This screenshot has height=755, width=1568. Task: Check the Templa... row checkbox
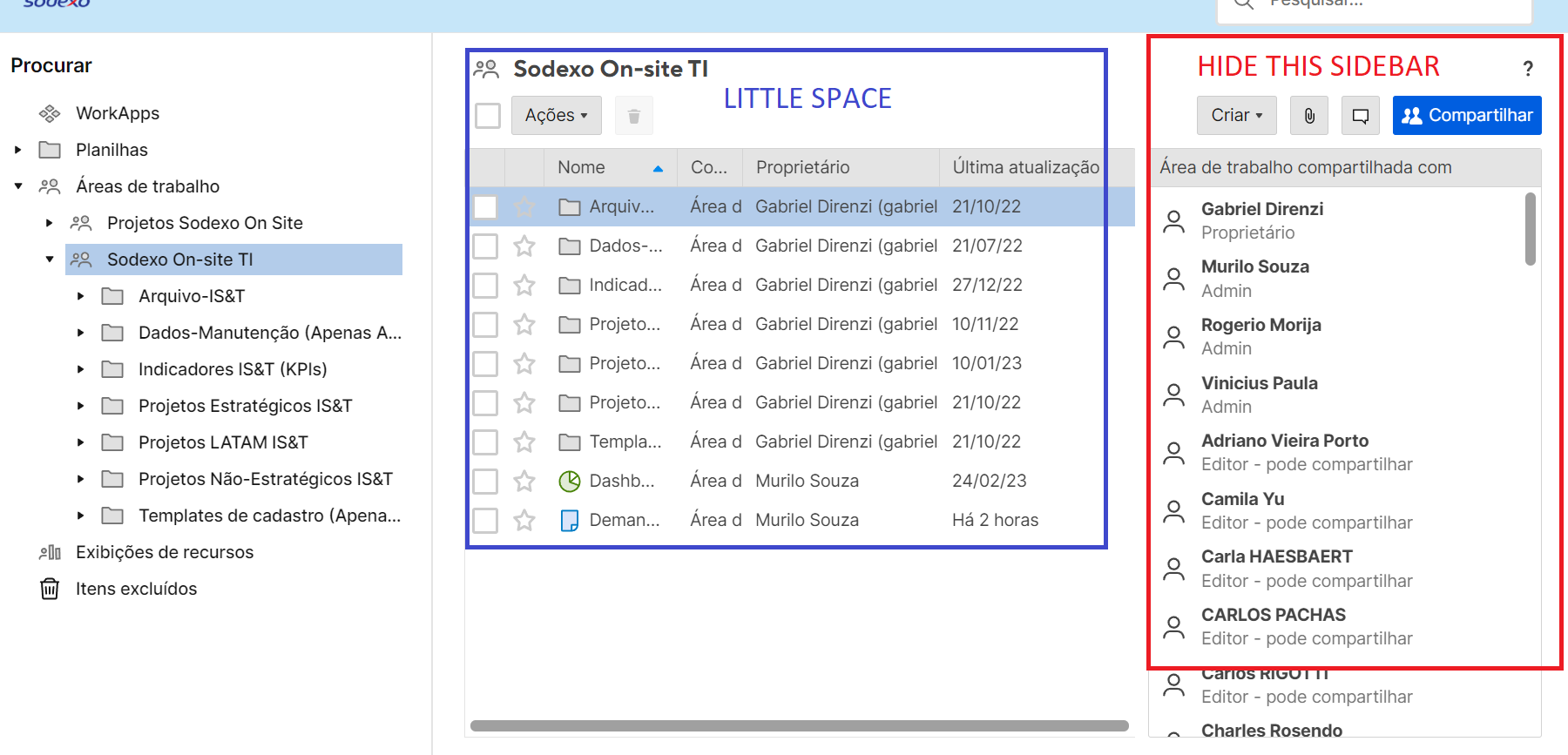pos(485,442)
